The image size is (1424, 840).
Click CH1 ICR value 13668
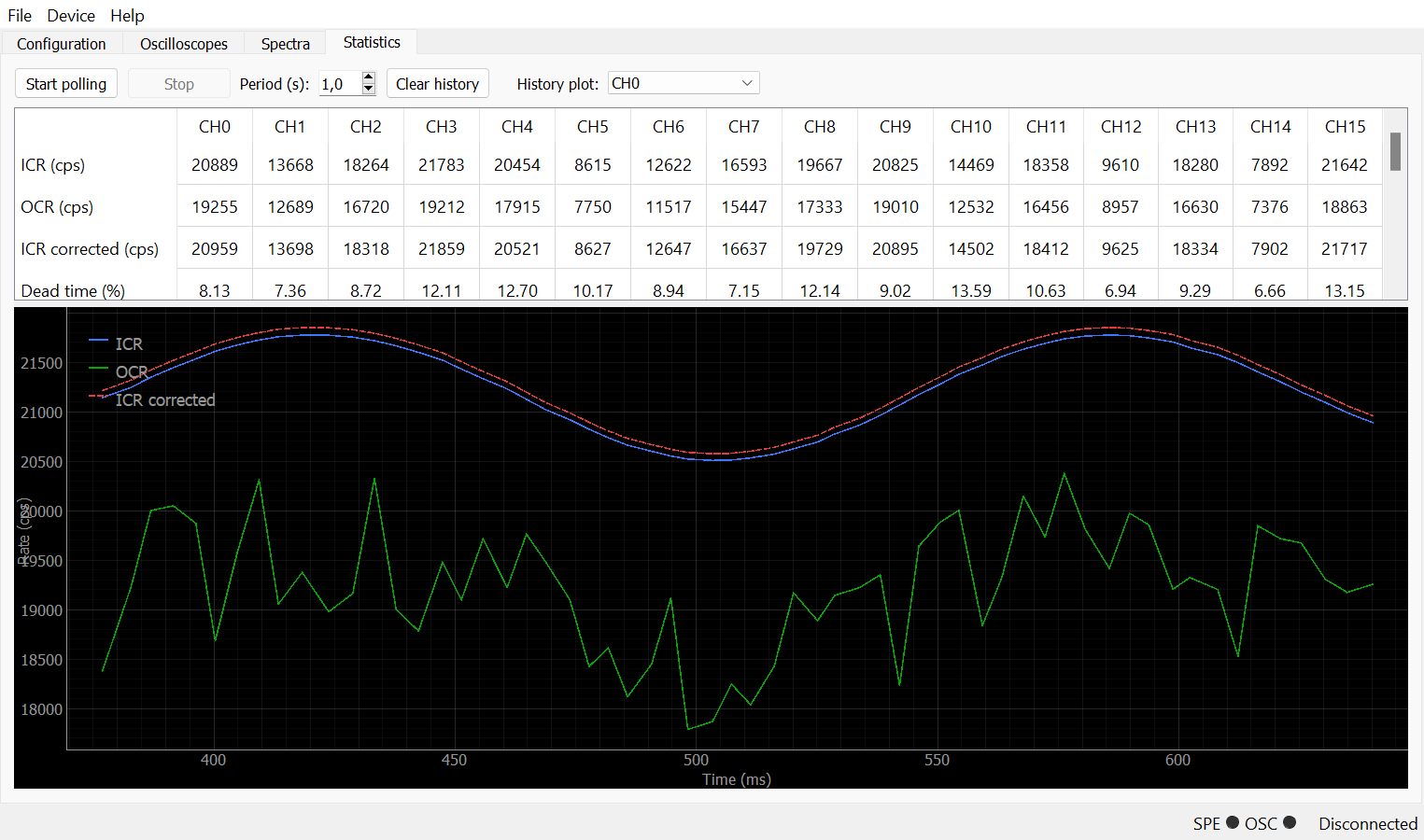290,164
